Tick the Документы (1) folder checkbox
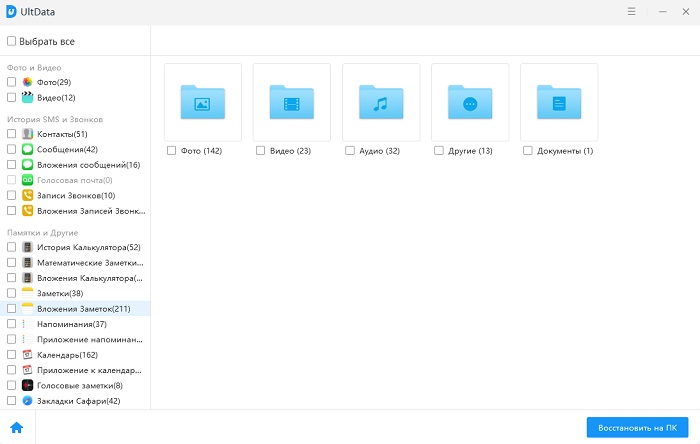The width and height of the screenshot is (700, 444). click(x=528, y=151)
